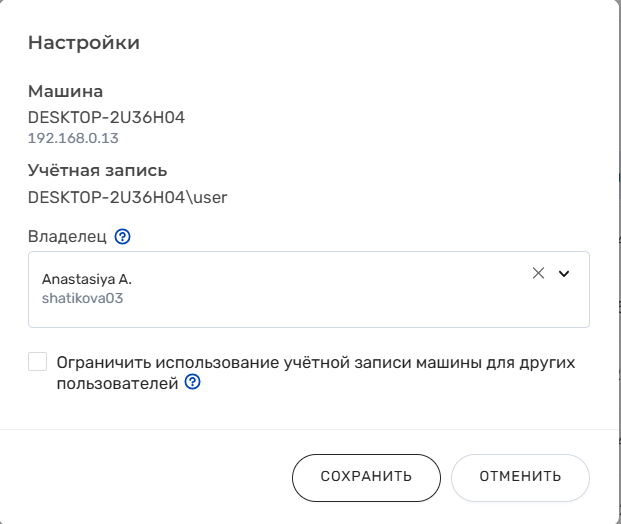Viewport: 621px width, 524px height.
Task: Click the Учётная запись section label
Action: [97, 170]
